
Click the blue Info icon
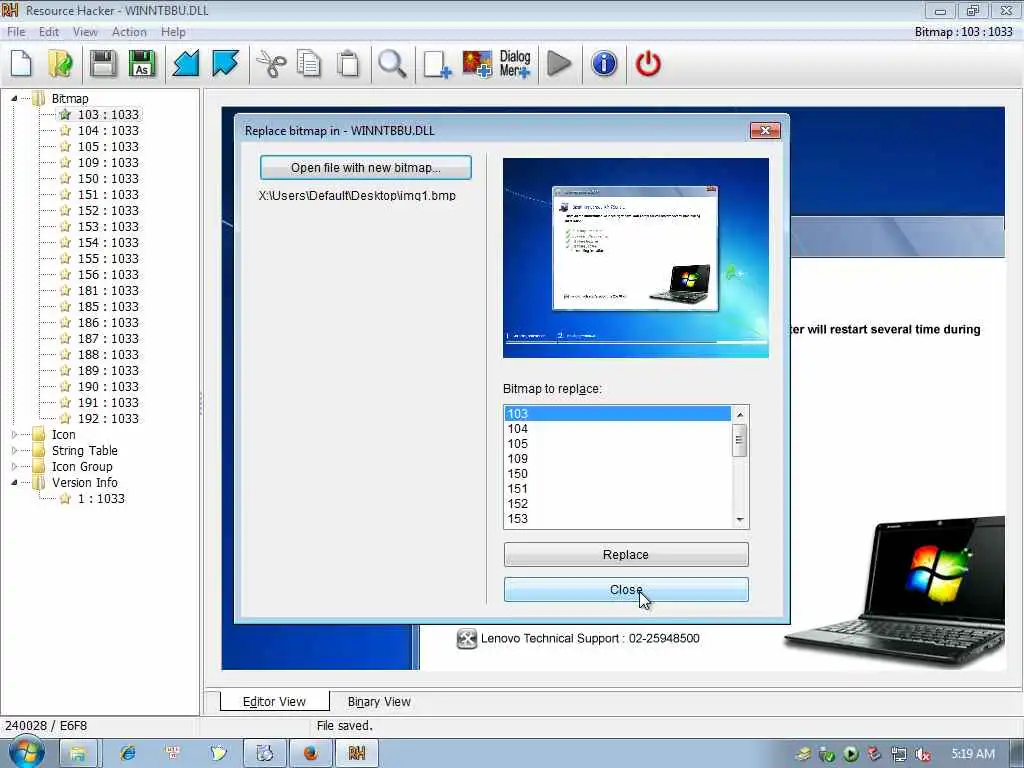604,64
